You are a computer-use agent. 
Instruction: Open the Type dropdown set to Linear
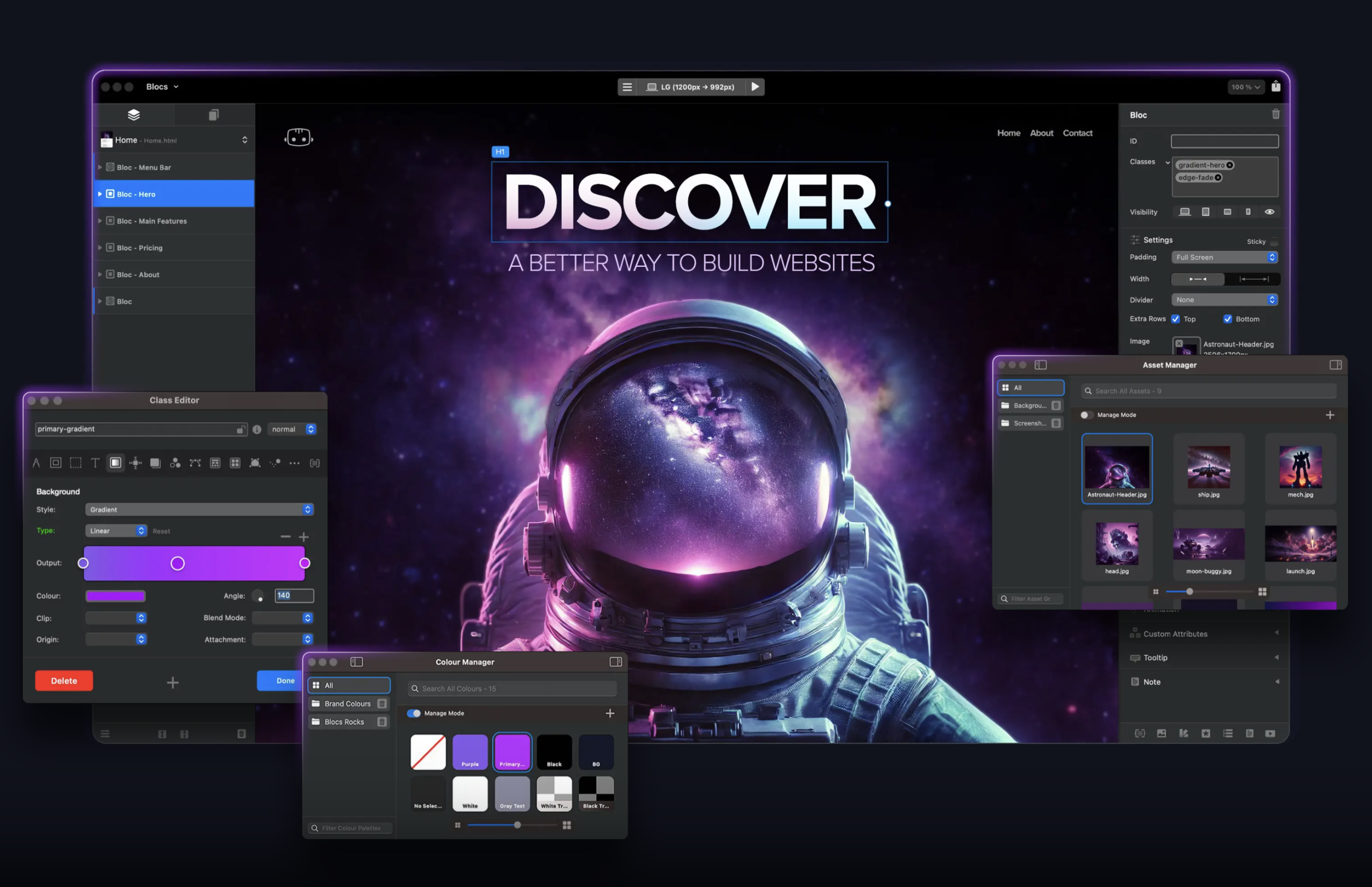(x=116, y=531)
